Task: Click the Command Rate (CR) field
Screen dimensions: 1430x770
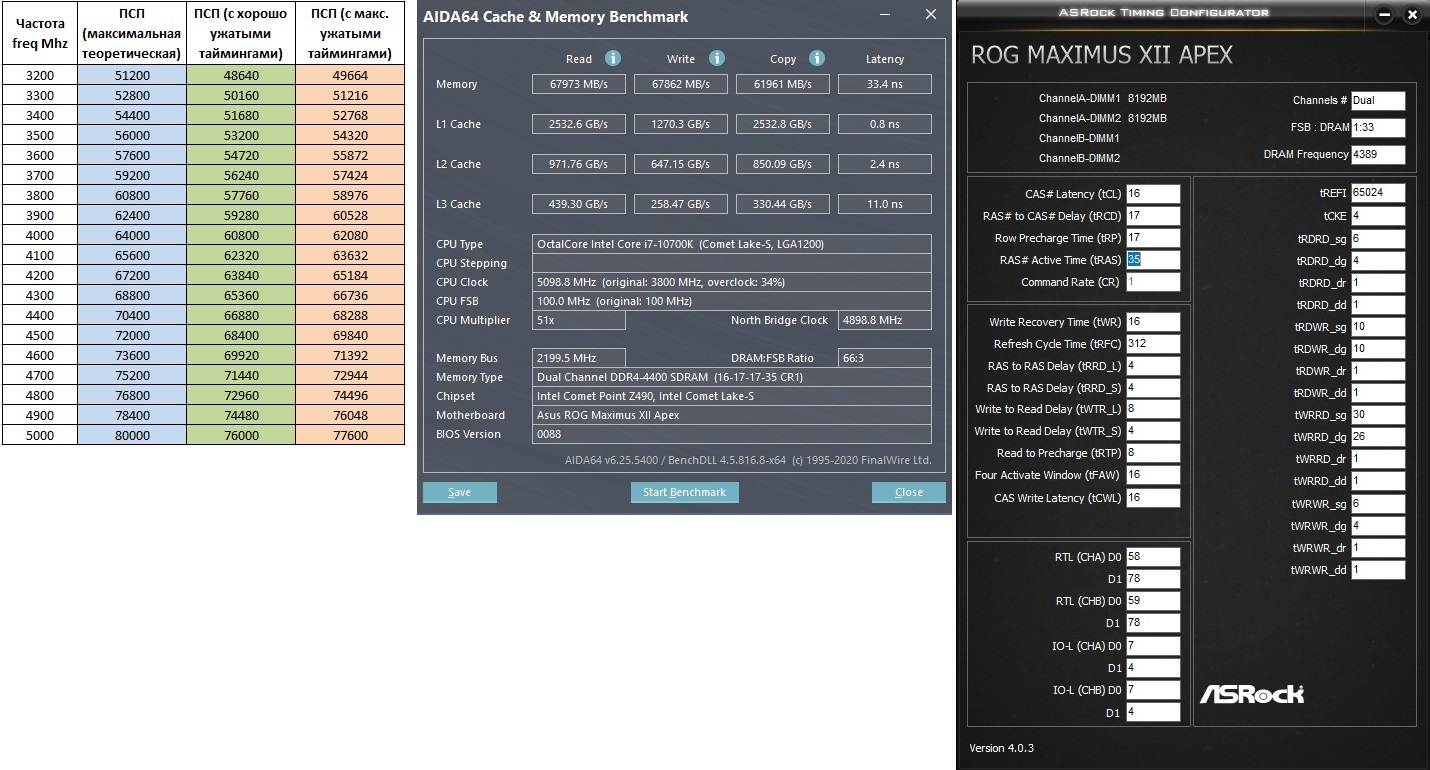Action: pos(1153,282)
